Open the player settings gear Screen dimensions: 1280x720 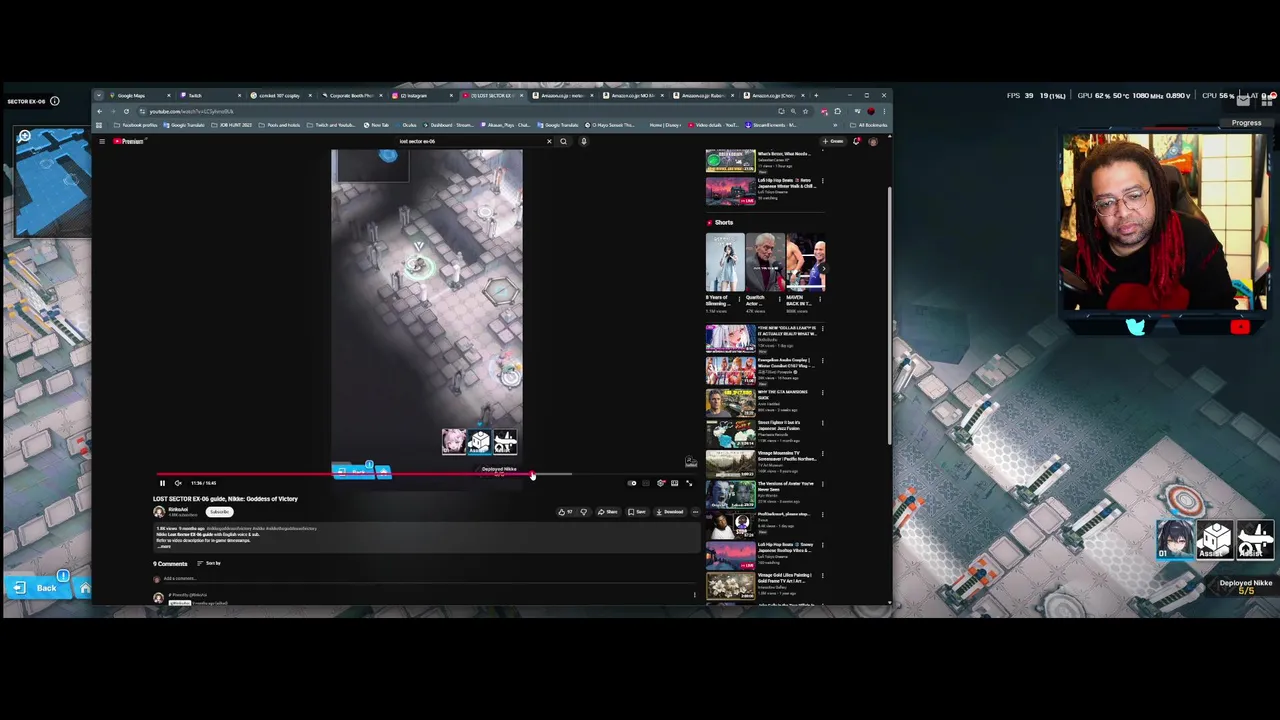point(660,483)
